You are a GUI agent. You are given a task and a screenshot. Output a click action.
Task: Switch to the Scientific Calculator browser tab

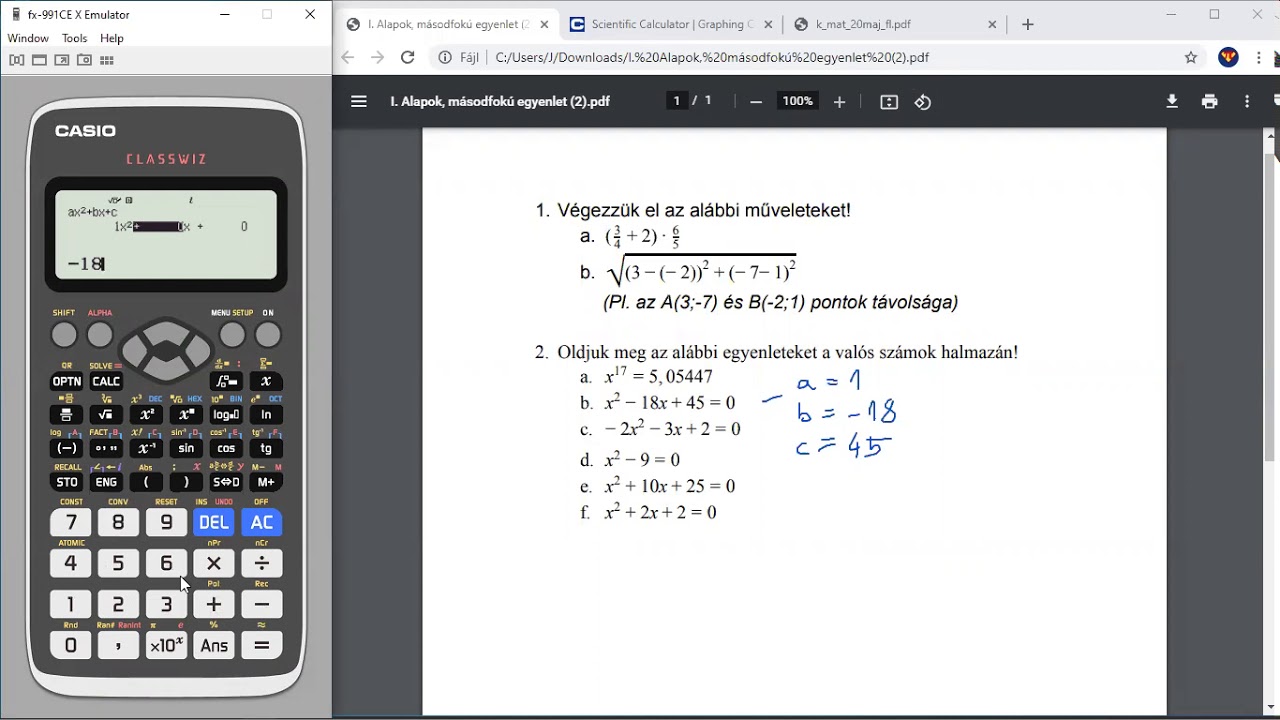672,24
